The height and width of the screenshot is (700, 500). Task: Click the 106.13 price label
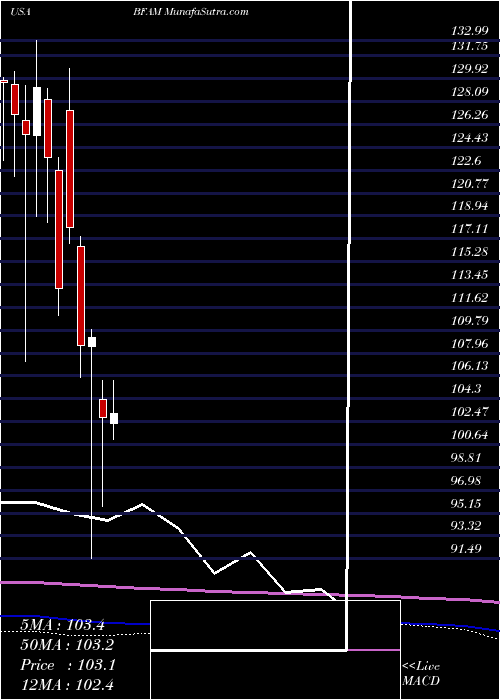click(470, 366)
